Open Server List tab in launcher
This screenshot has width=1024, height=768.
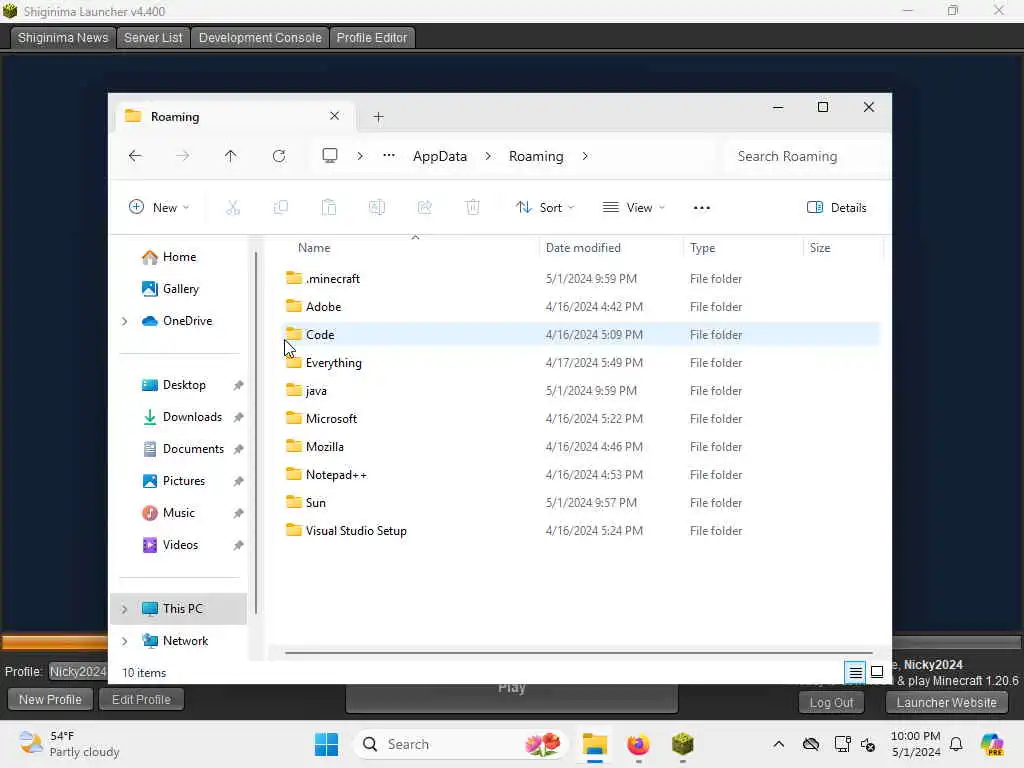(153, 38)
